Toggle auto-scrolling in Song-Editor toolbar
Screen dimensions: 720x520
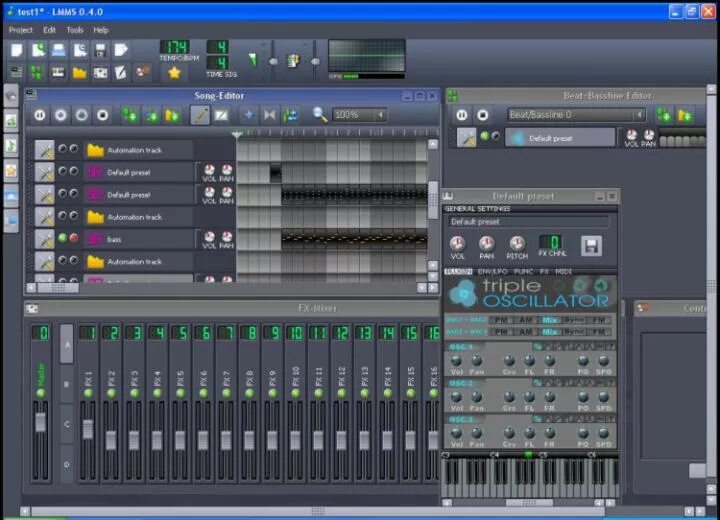248,115
